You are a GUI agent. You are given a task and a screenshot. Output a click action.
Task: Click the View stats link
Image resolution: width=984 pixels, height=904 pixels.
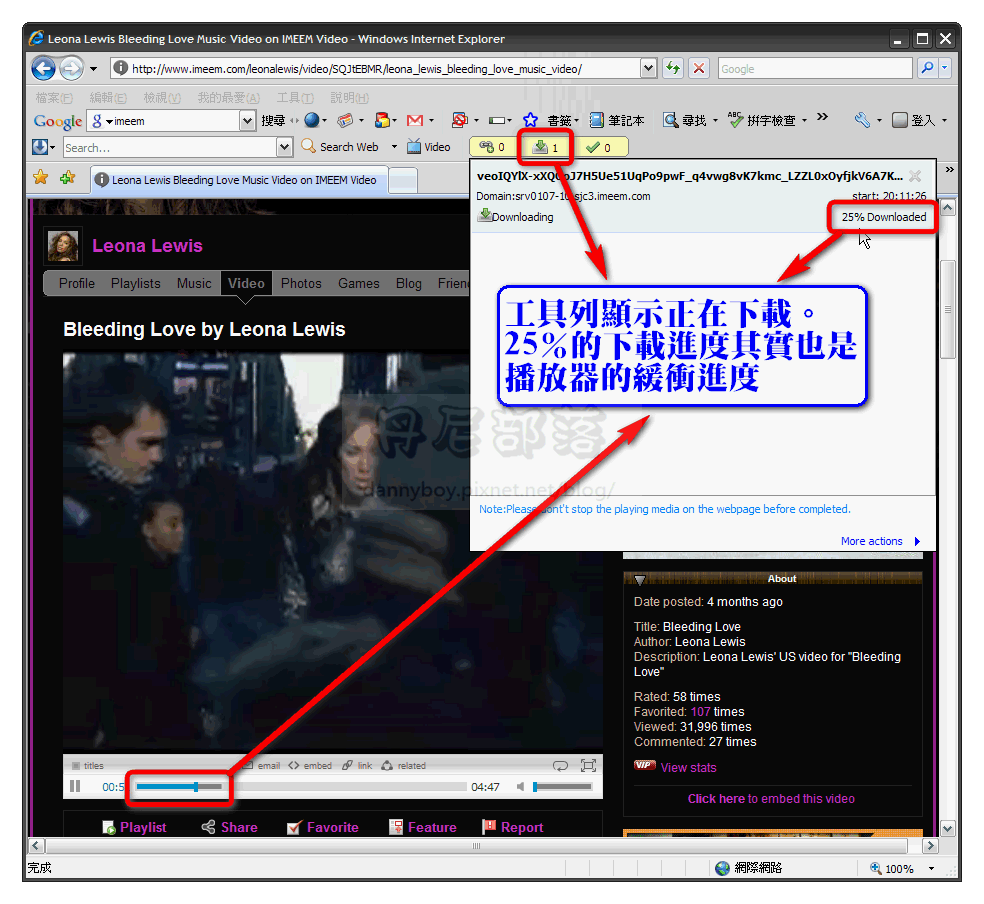point(688,767)
